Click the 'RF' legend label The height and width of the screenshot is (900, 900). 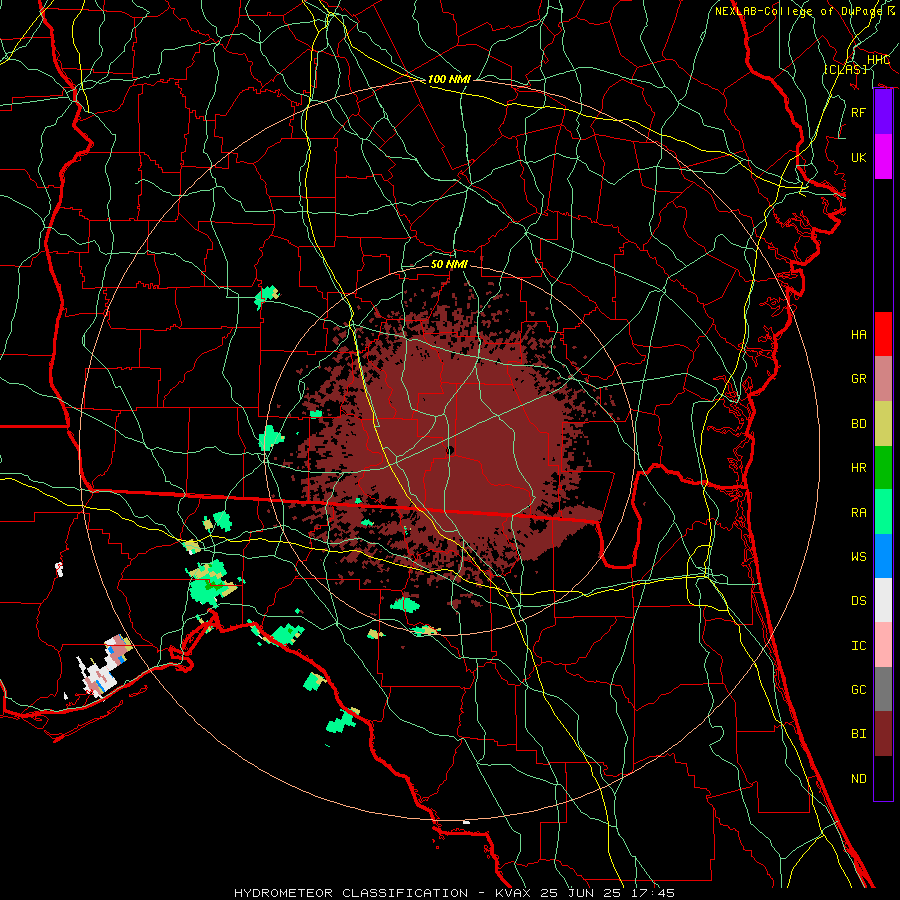858,112
